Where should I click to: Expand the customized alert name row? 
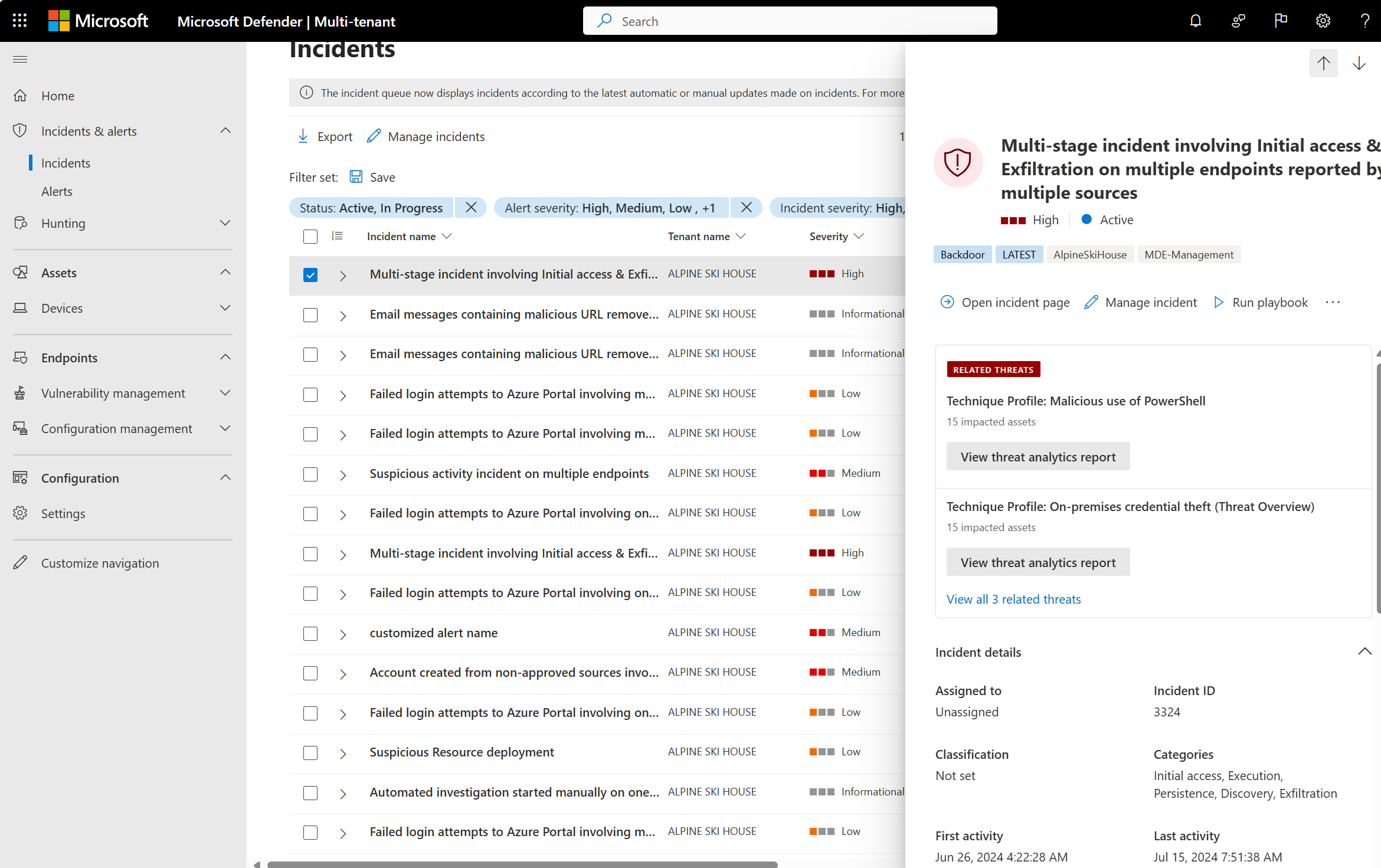pyautogui.click(x=343, y=634)
